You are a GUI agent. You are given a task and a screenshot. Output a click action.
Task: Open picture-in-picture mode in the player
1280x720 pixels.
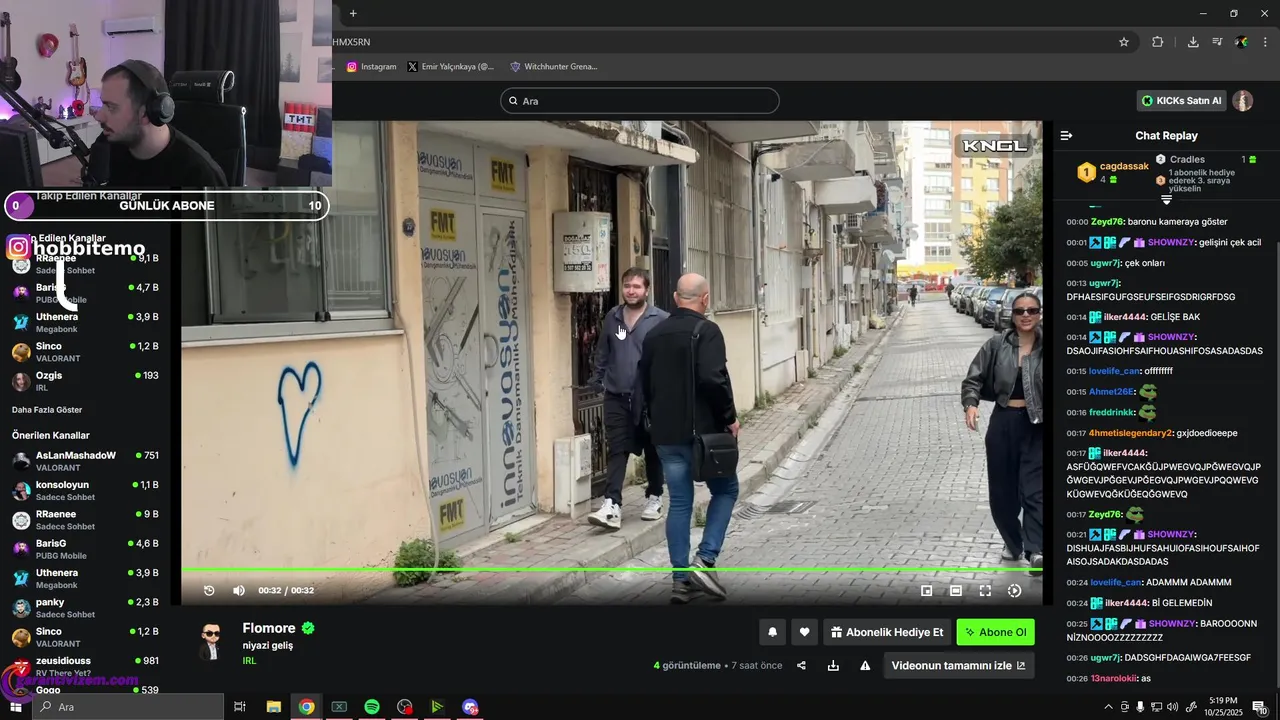926,591
